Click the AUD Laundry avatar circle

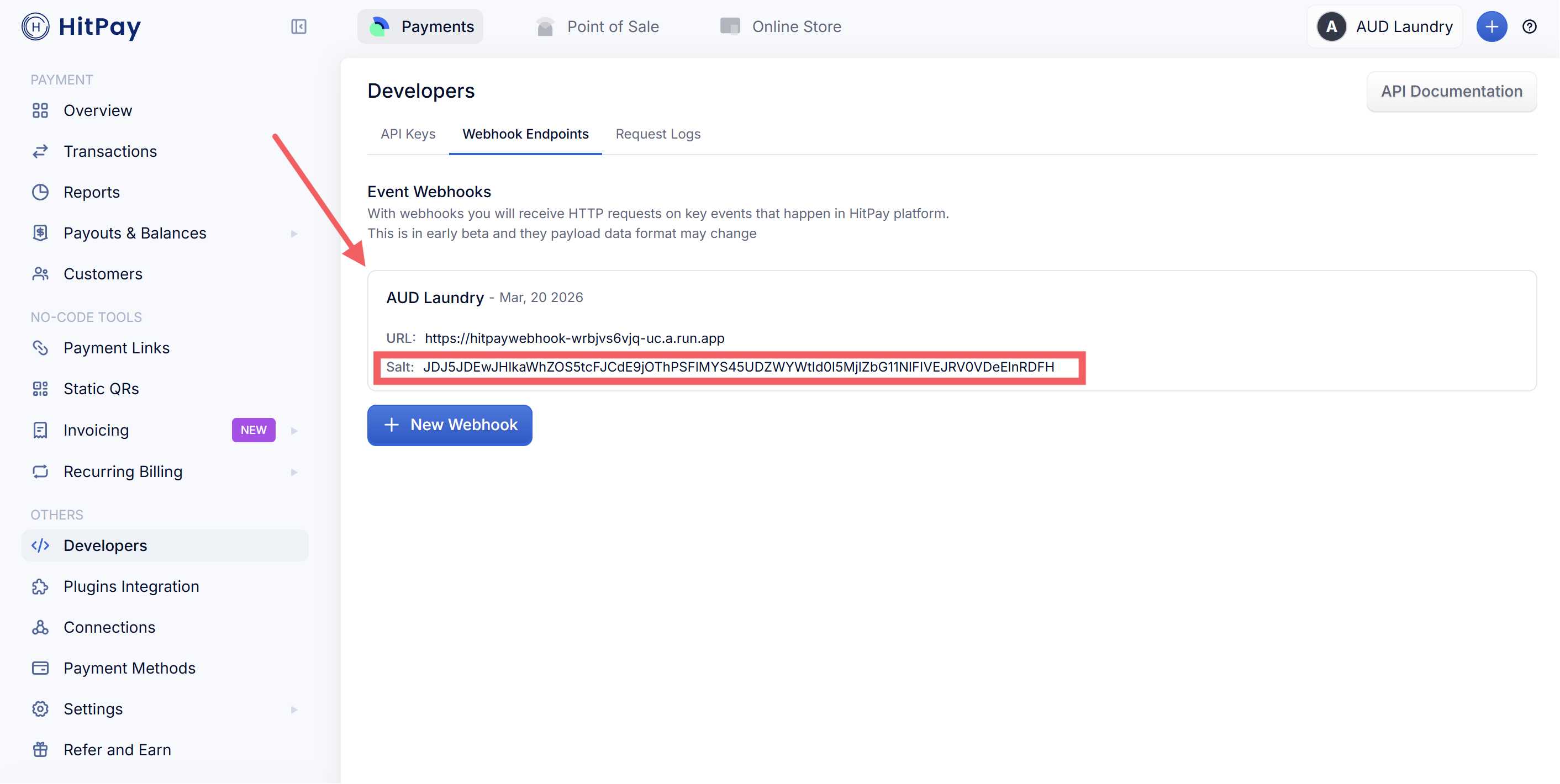pos(1332,27)
